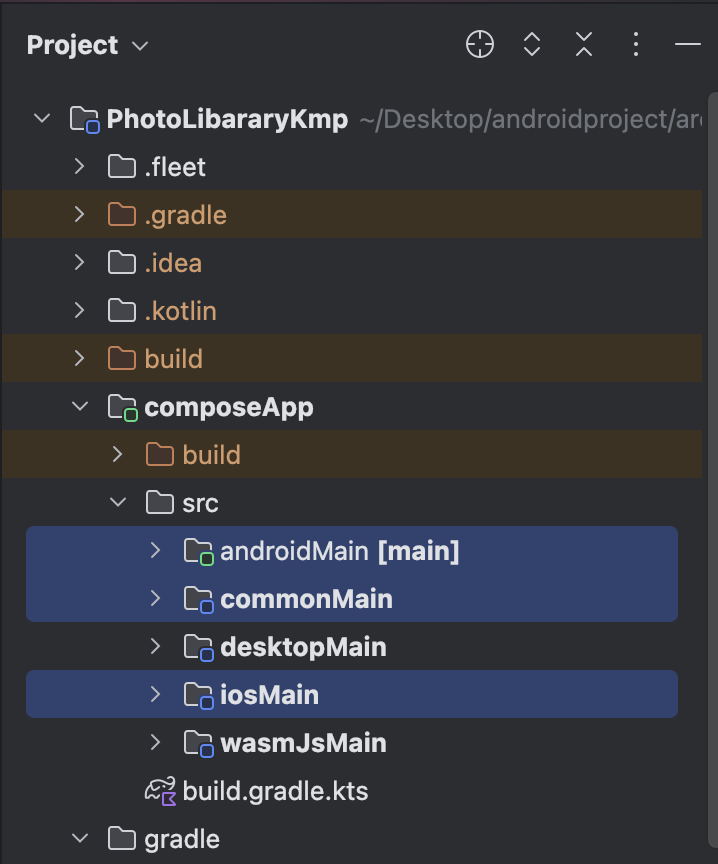
Task: Click the Collapse All icon
Action: [584, 44]
